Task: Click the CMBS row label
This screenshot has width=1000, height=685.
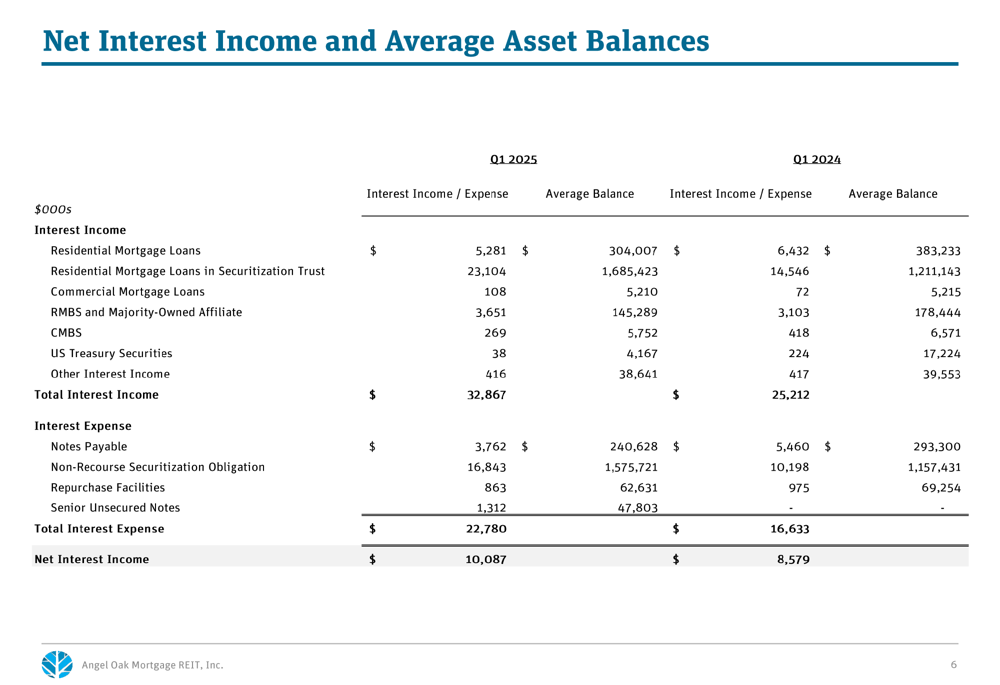Action: [66, 333]
